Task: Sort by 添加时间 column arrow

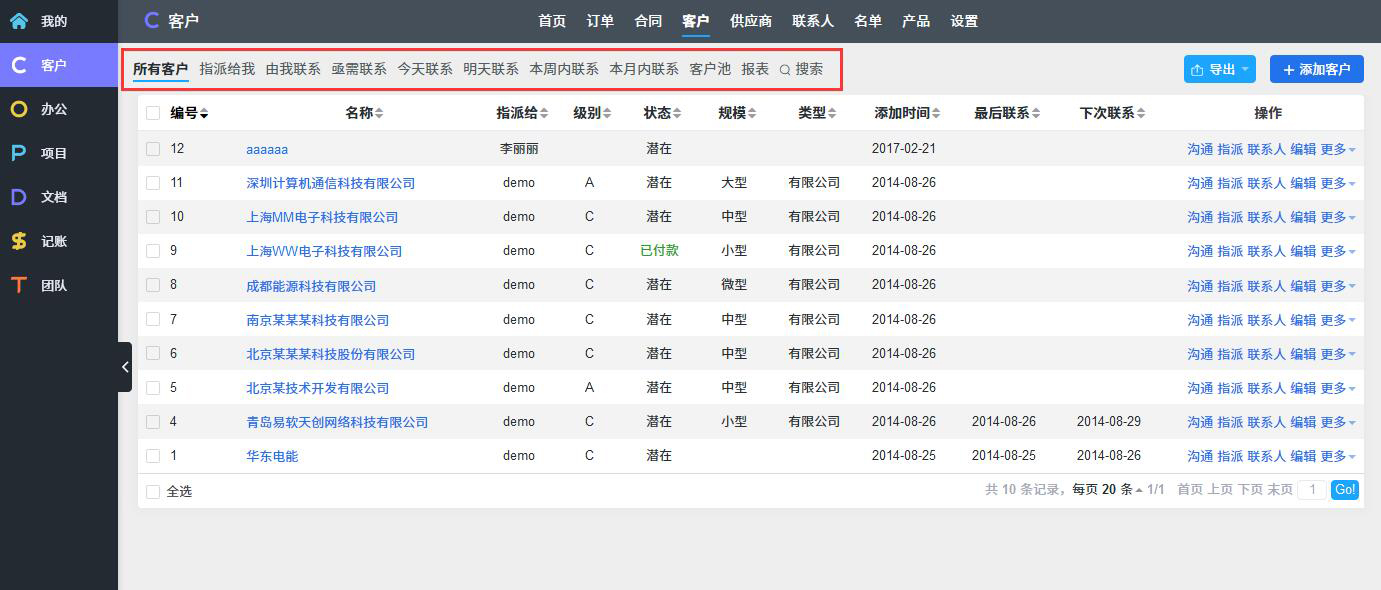Action: coord(936,114)
